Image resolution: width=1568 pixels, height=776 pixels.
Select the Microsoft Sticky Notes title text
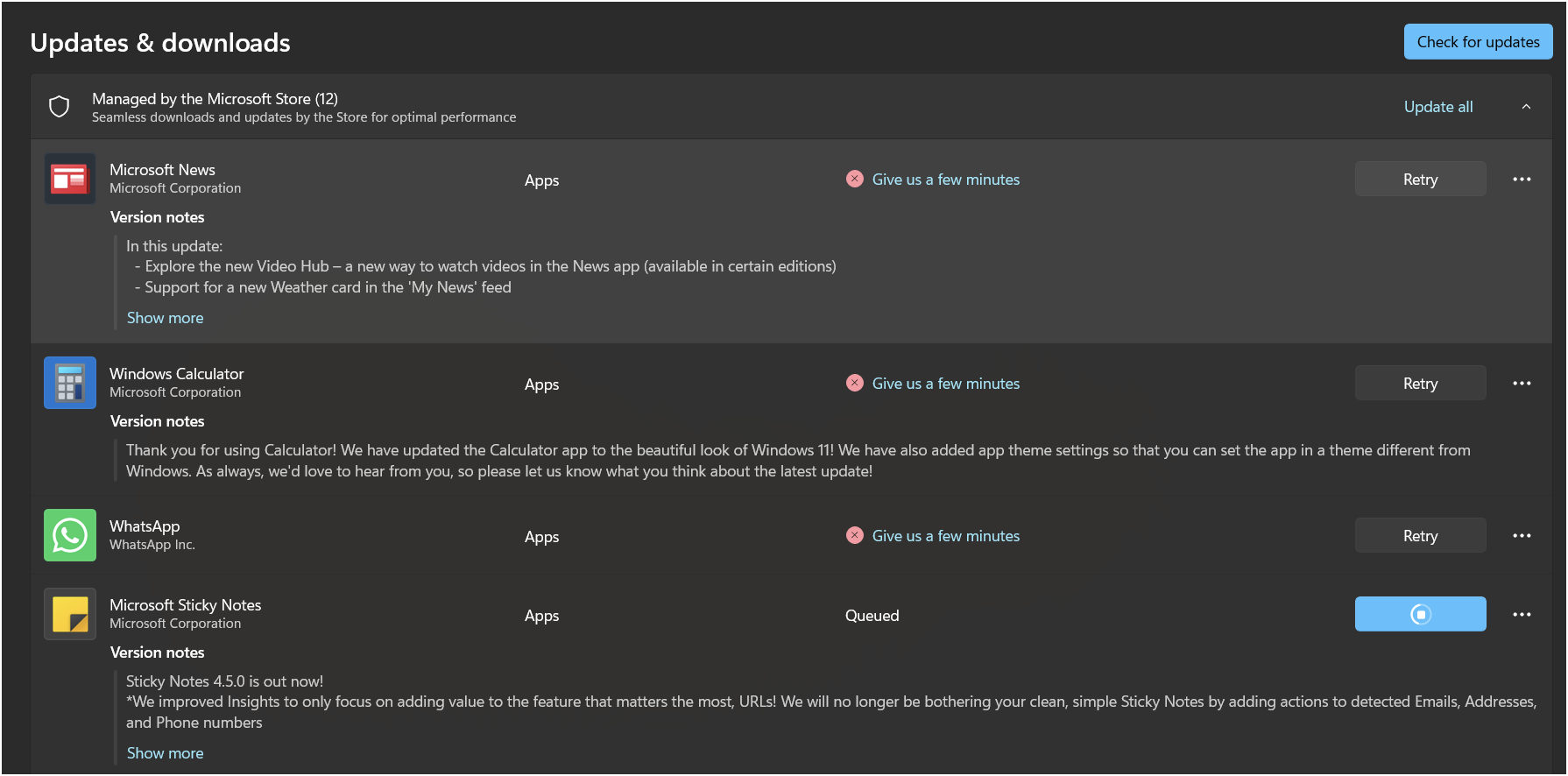pos(185,605)
